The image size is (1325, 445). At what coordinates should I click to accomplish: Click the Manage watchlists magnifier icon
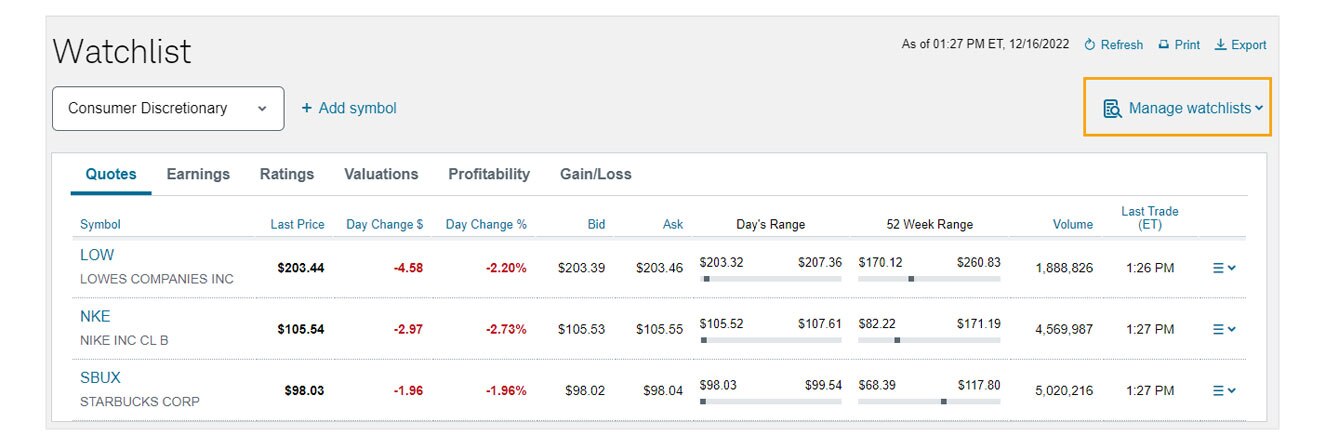[x=1112, y=109]
